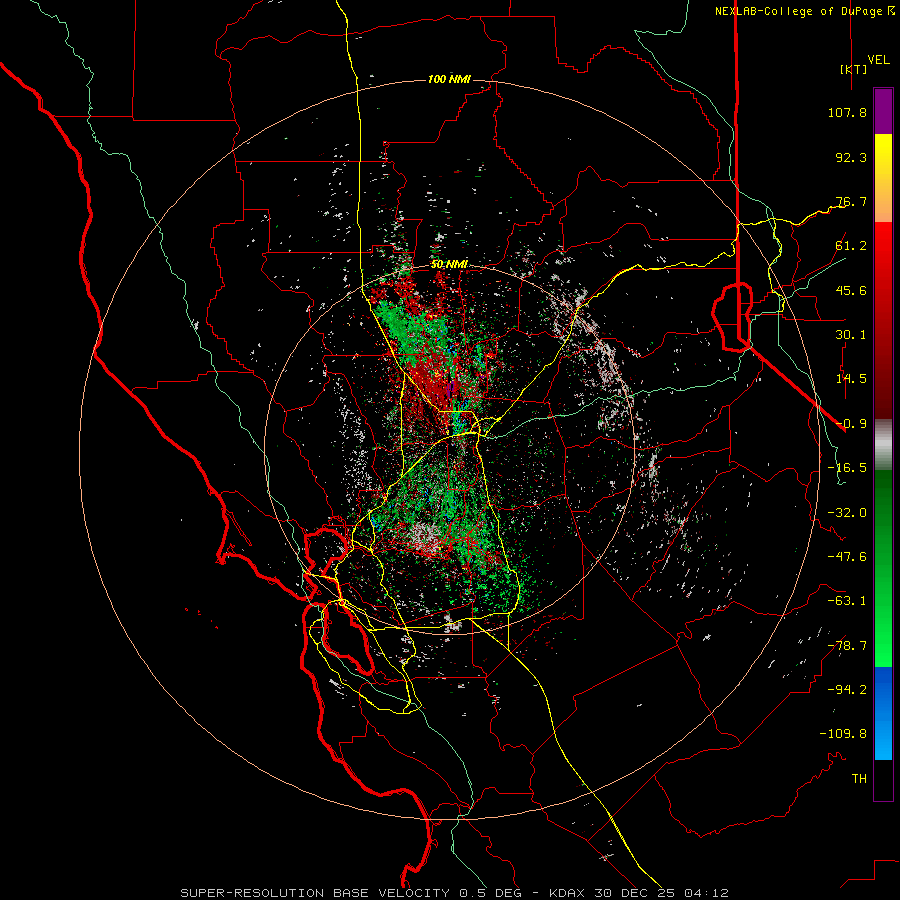
Task: Click the [KT] units label
Action: coord(854,69)
